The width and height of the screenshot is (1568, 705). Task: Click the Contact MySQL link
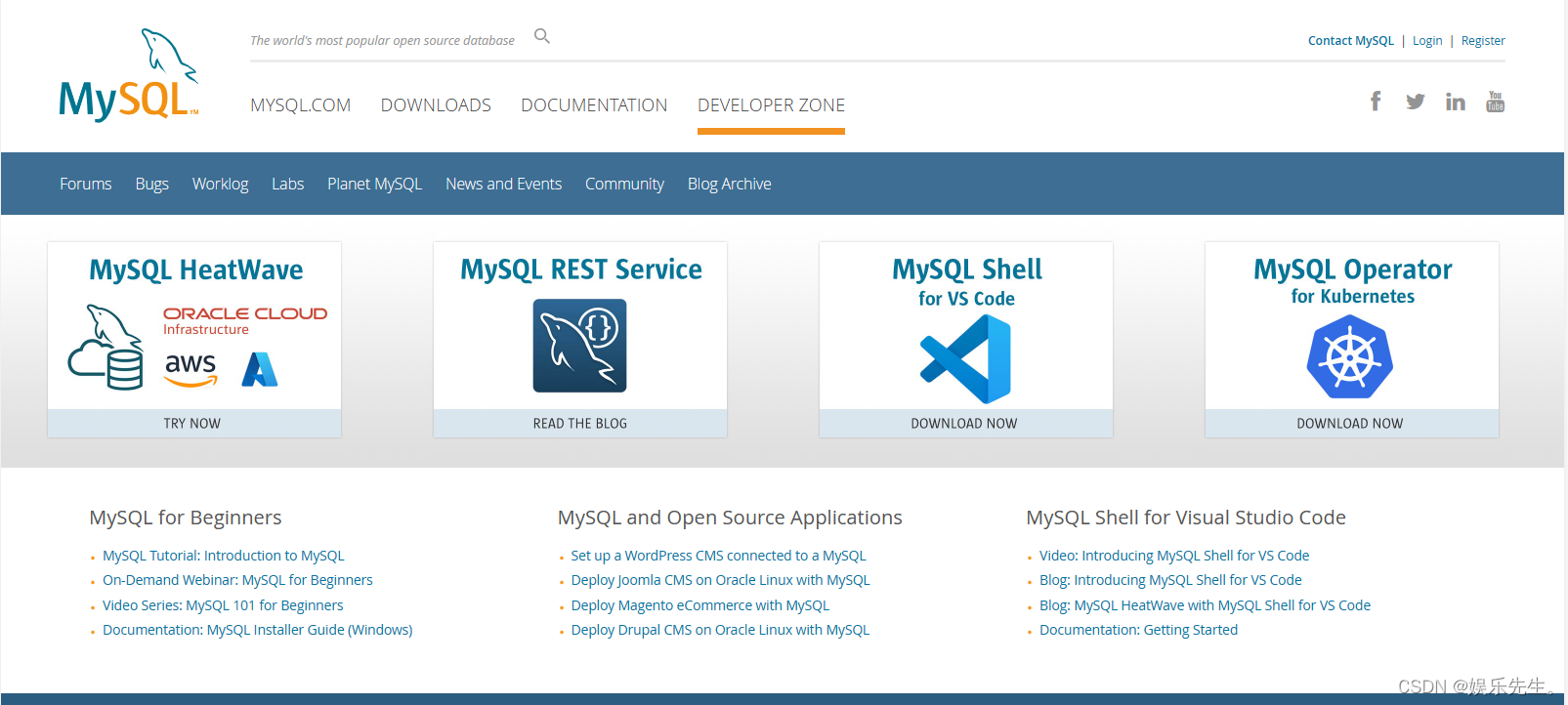(1350, 41)
